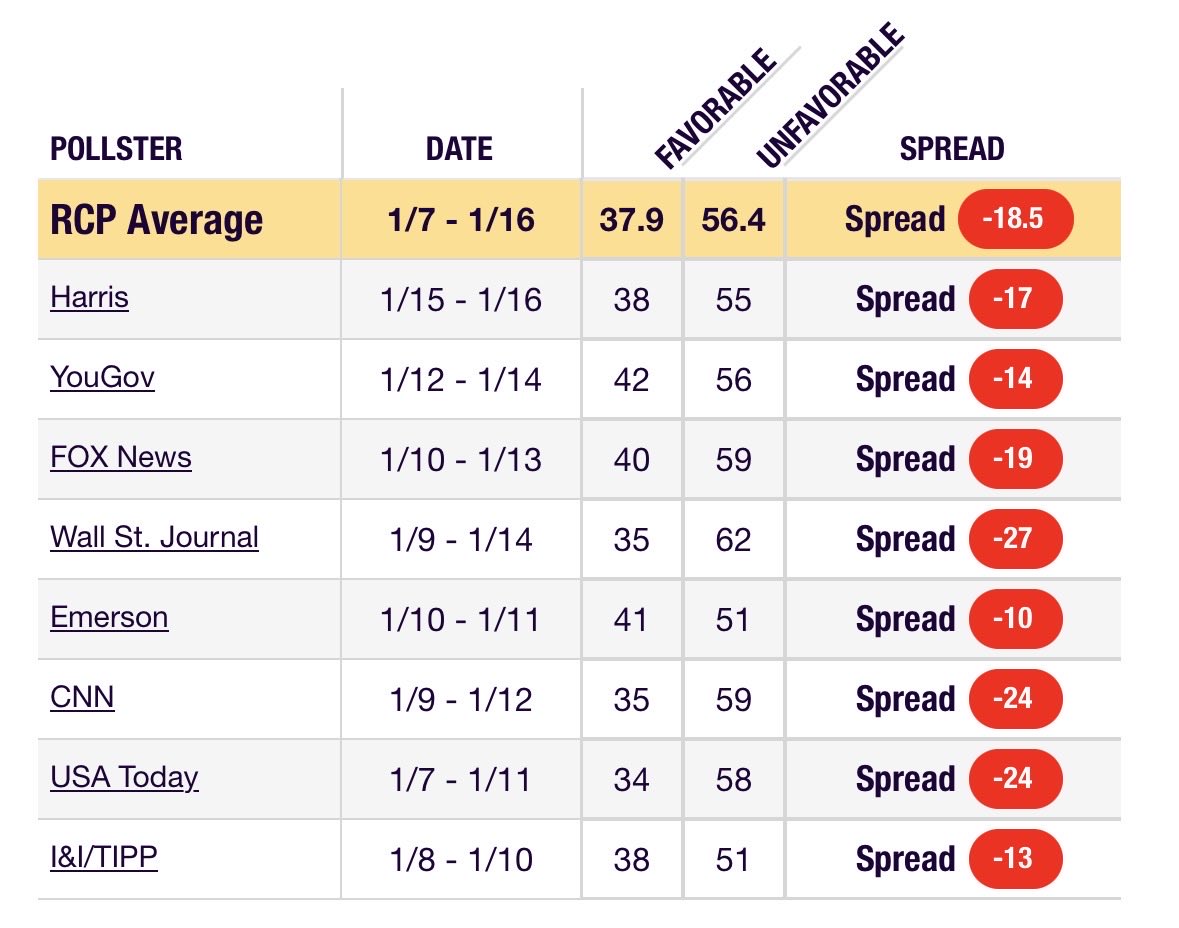This screenshot has width=1179, height=928.
Task: Open the USA Today poll link
Action: pos(124,778)
